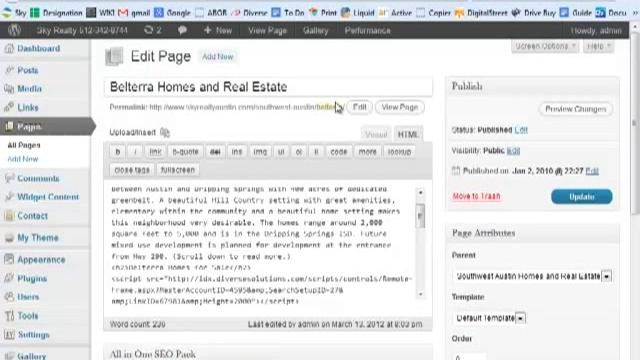Screen dimensions: 640x360
Task: Click inside the HTML content textarea
Action: (261, 245)
